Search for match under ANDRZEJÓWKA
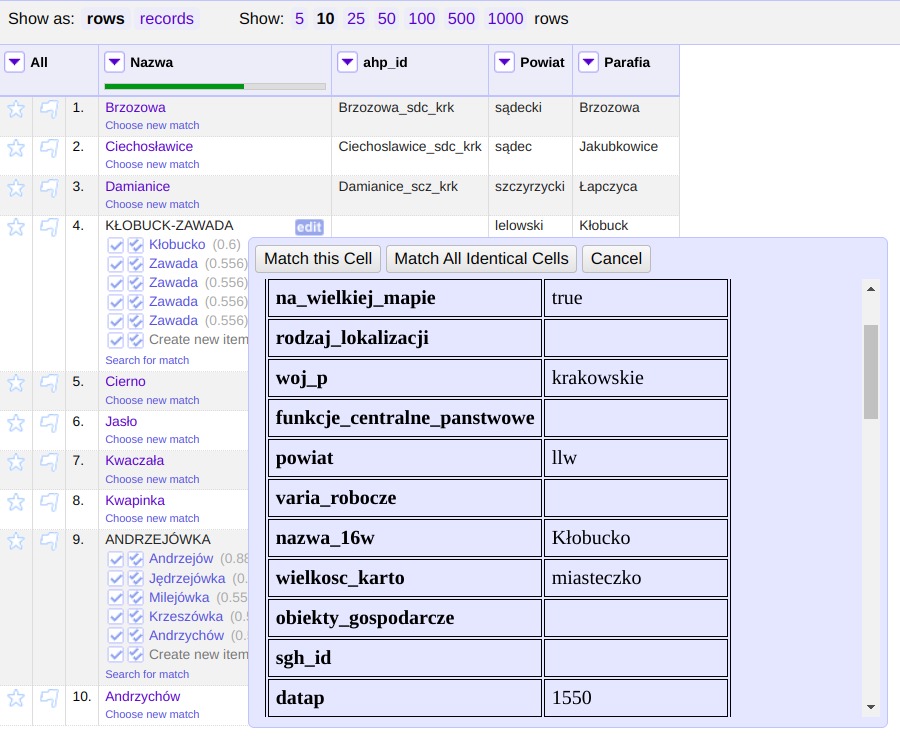The height and width of the screenshot is (746, 900). point(147,674)
